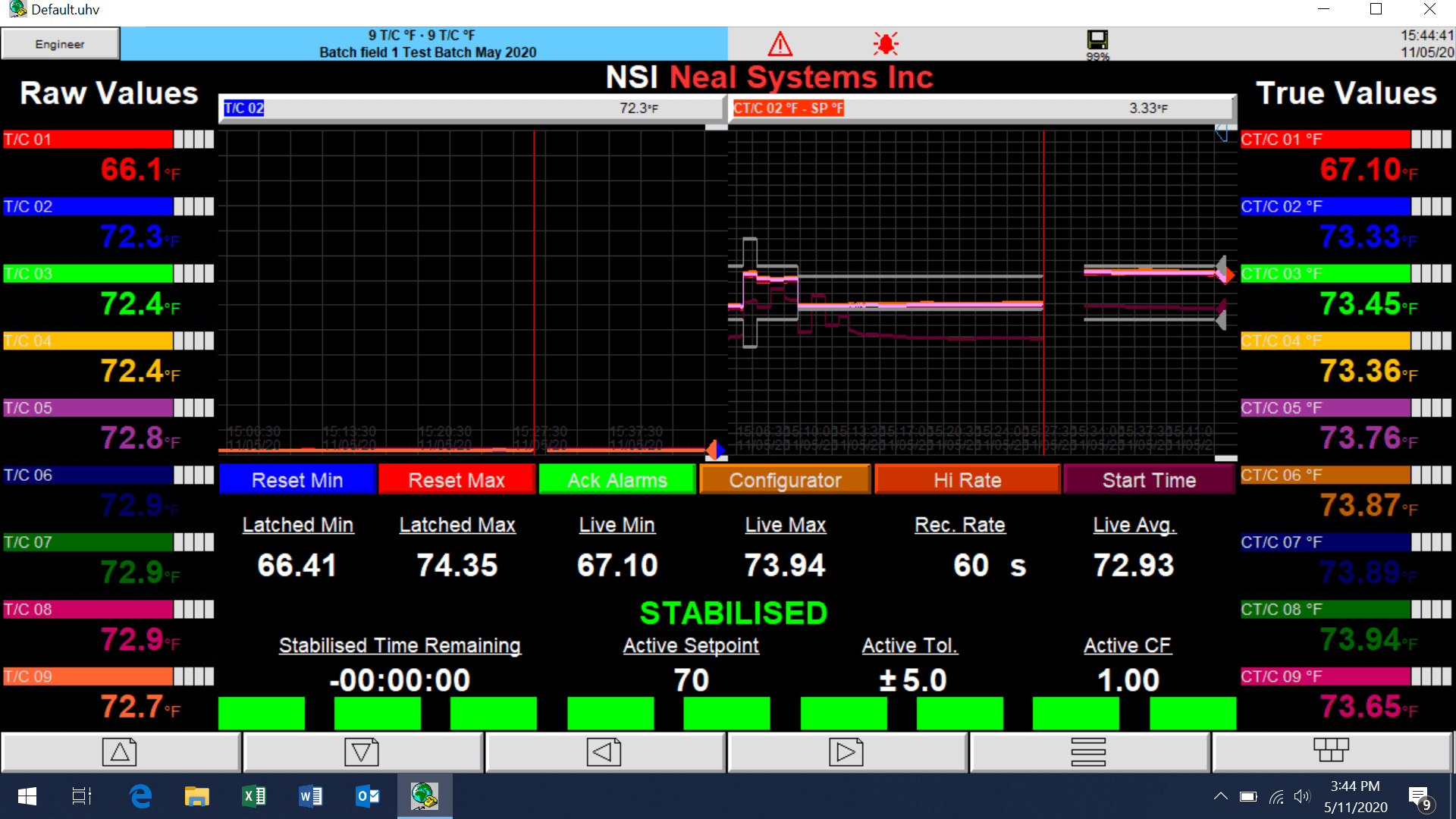Open Excel from the Windows taskbar
This screenshot has width=1456, height=819.
point(254,796)
